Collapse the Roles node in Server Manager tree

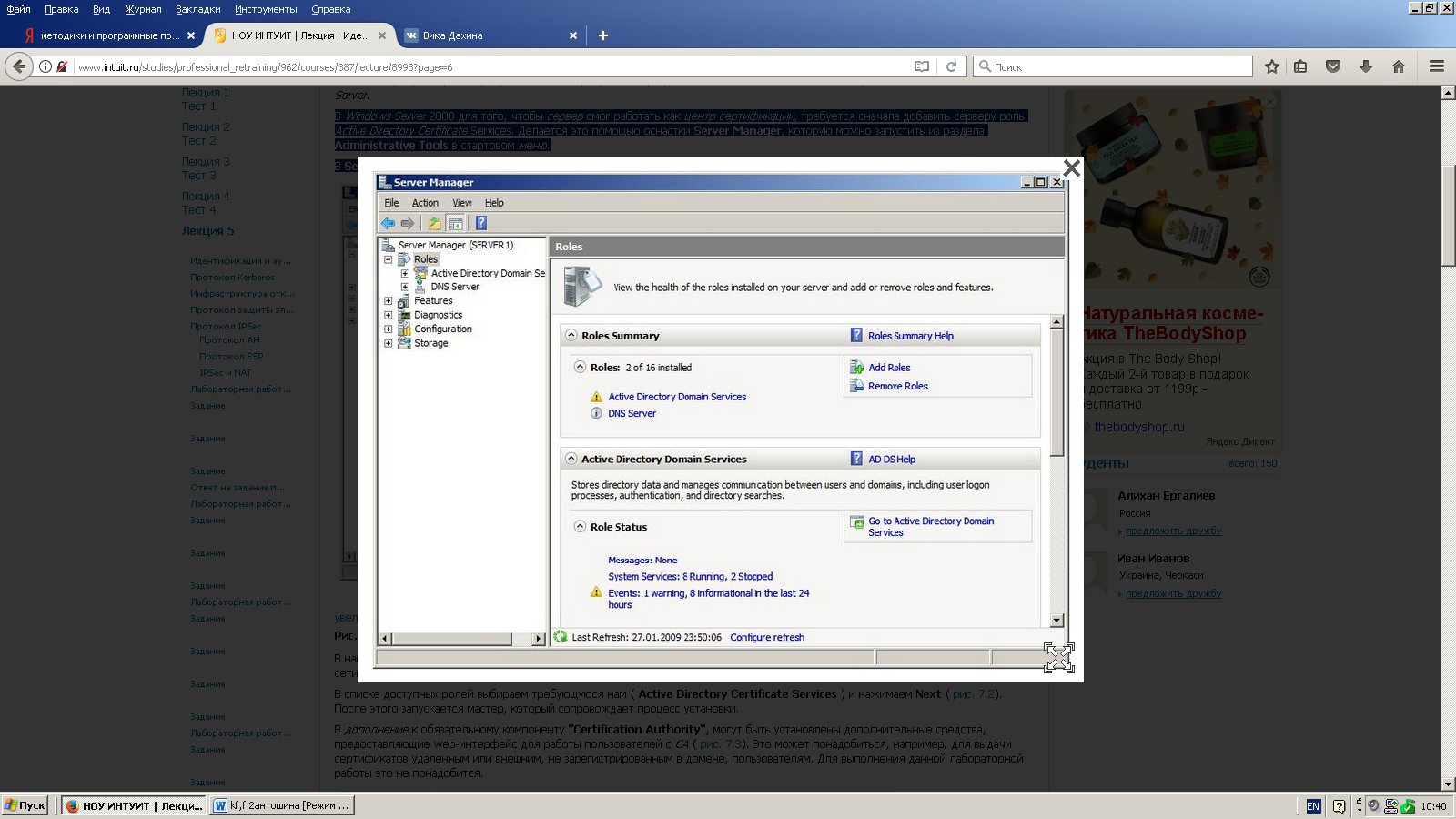[389, 259]
